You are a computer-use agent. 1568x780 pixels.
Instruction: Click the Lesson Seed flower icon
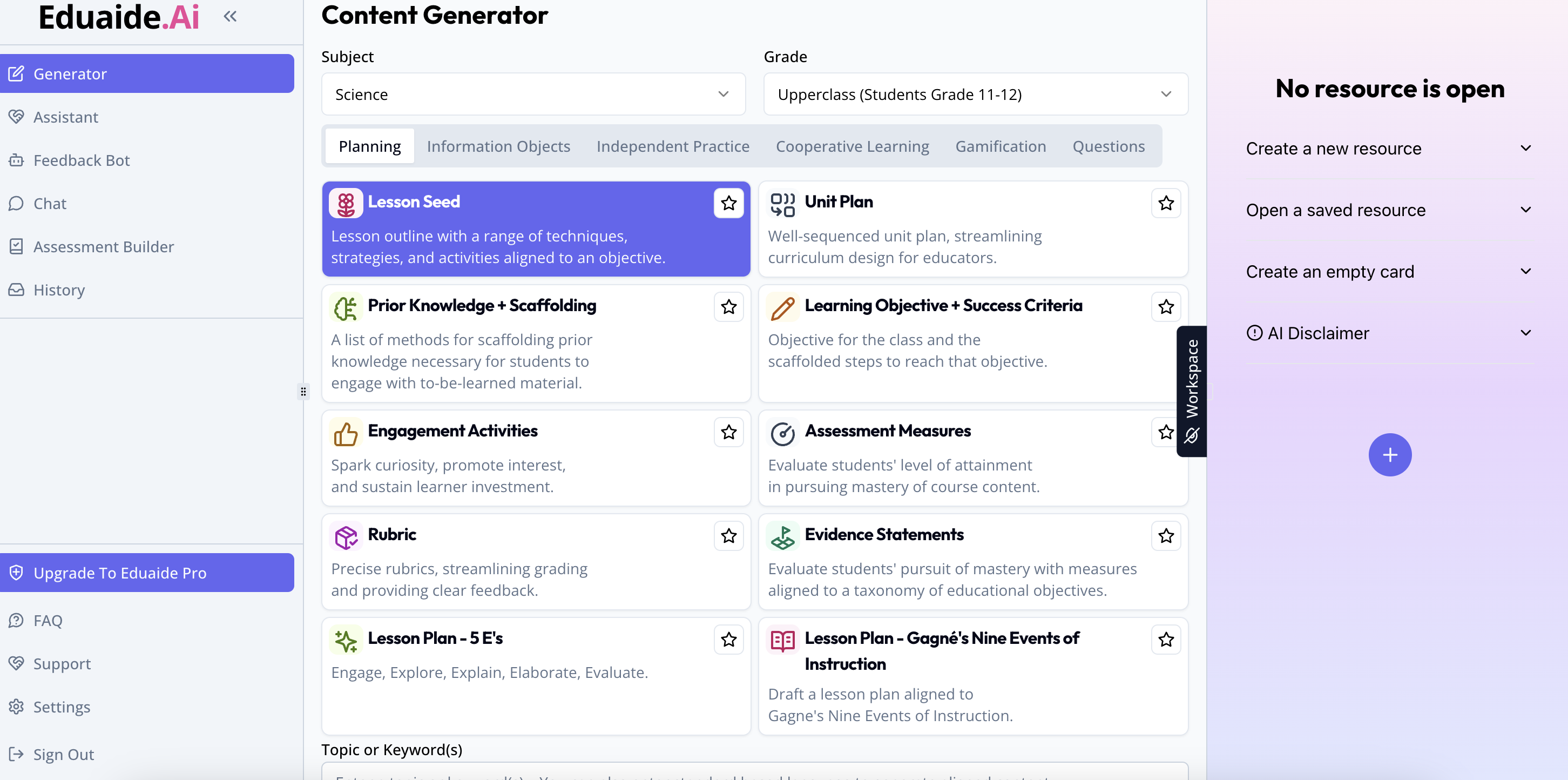tap(346, 204)
